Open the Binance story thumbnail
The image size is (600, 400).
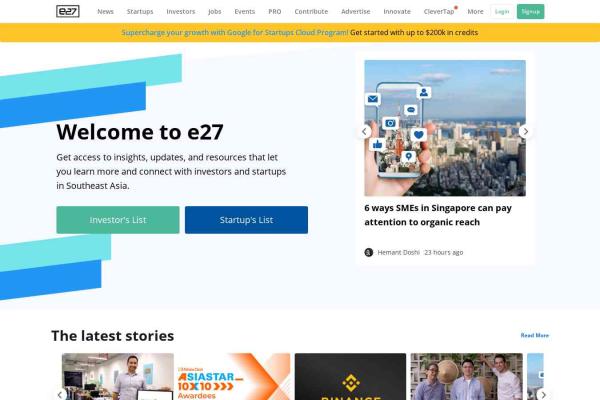pos(351,377)
